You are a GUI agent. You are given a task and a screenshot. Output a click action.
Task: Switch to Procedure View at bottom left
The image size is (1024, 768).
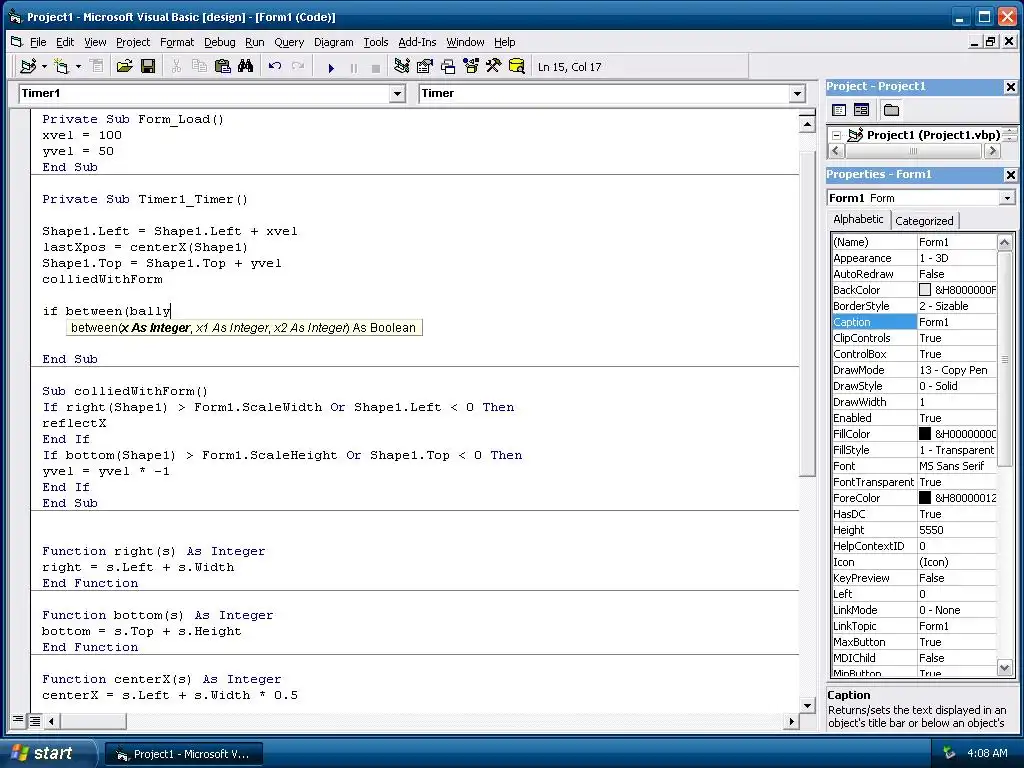(18, 720)
